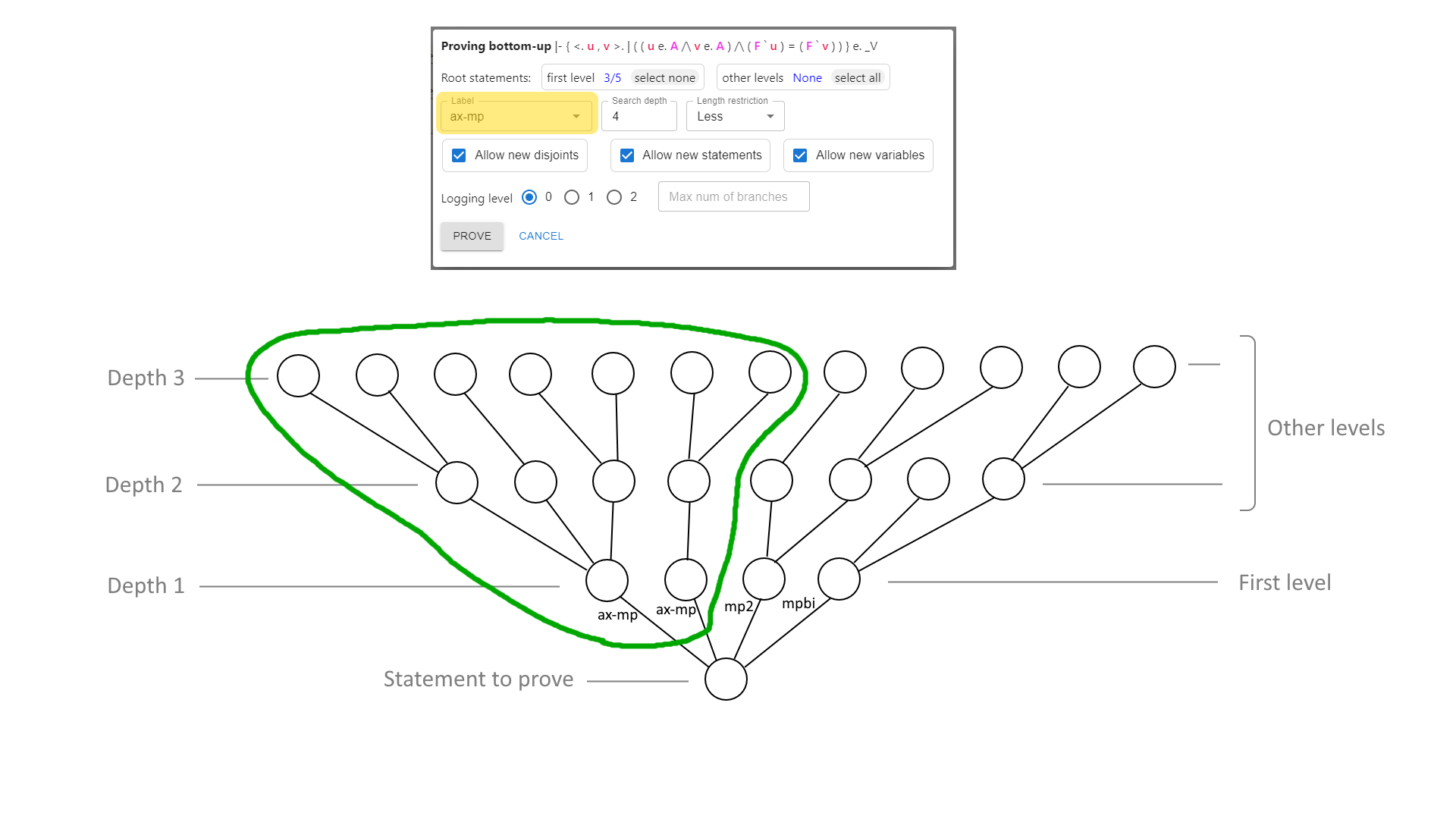The height and width of the screenshot is (819, 1456).
Task: Expand the Length restriction Less dropdown
Action: point(768,116)
